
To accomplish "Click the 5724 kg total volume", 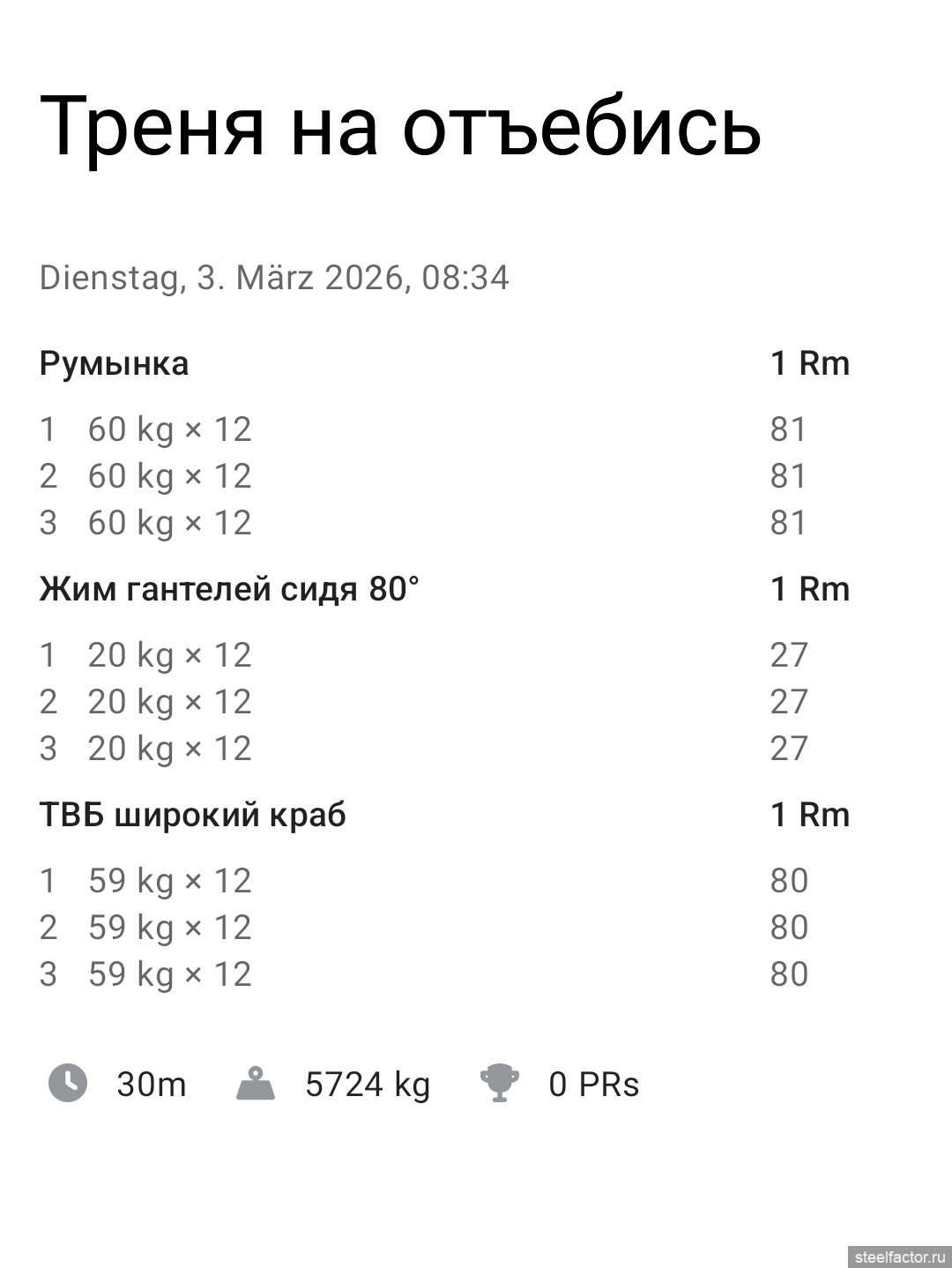I will point(368,1084).
